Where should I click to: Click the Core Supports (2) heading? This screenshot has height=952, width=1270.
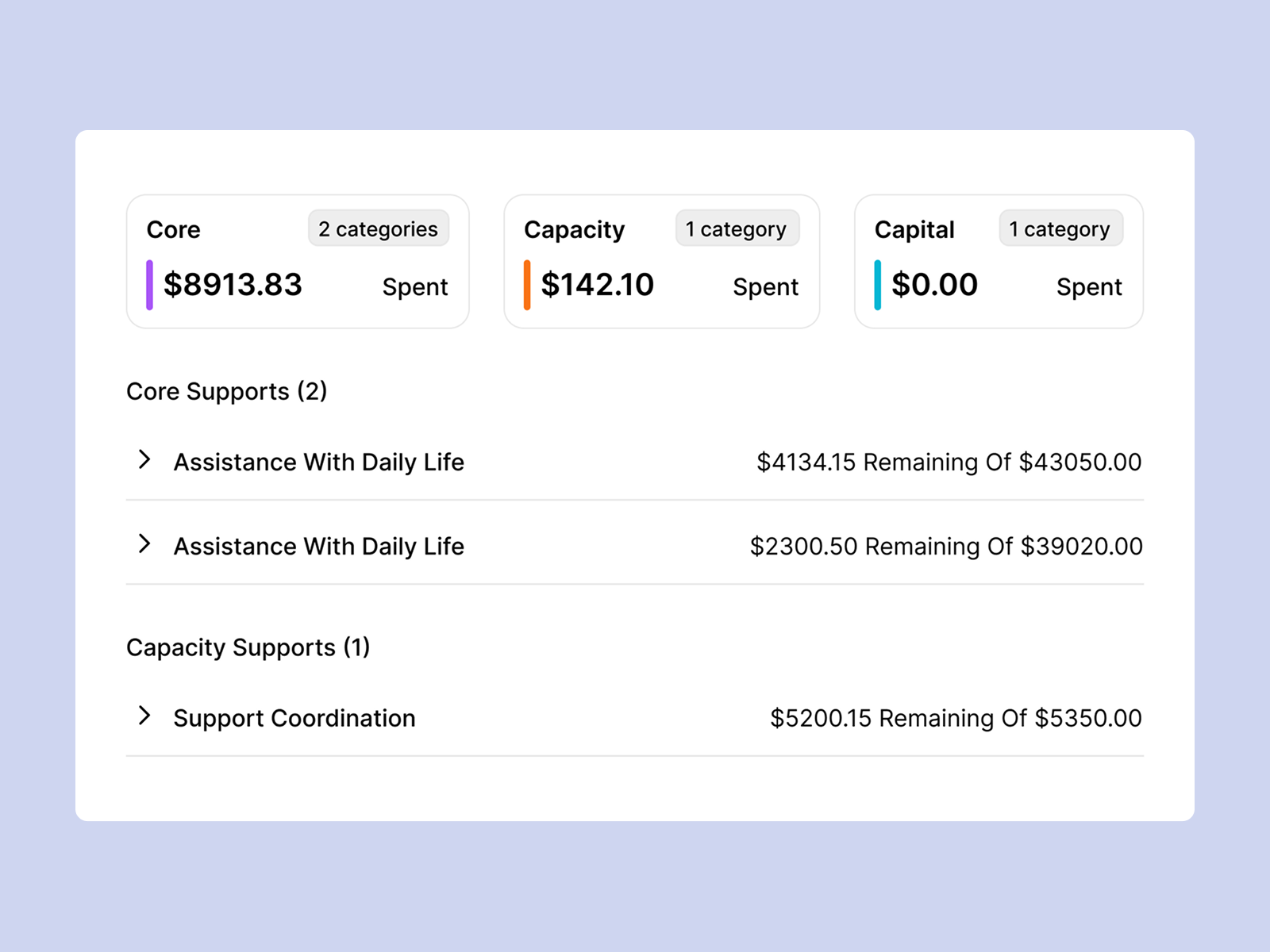pos(227,392)
